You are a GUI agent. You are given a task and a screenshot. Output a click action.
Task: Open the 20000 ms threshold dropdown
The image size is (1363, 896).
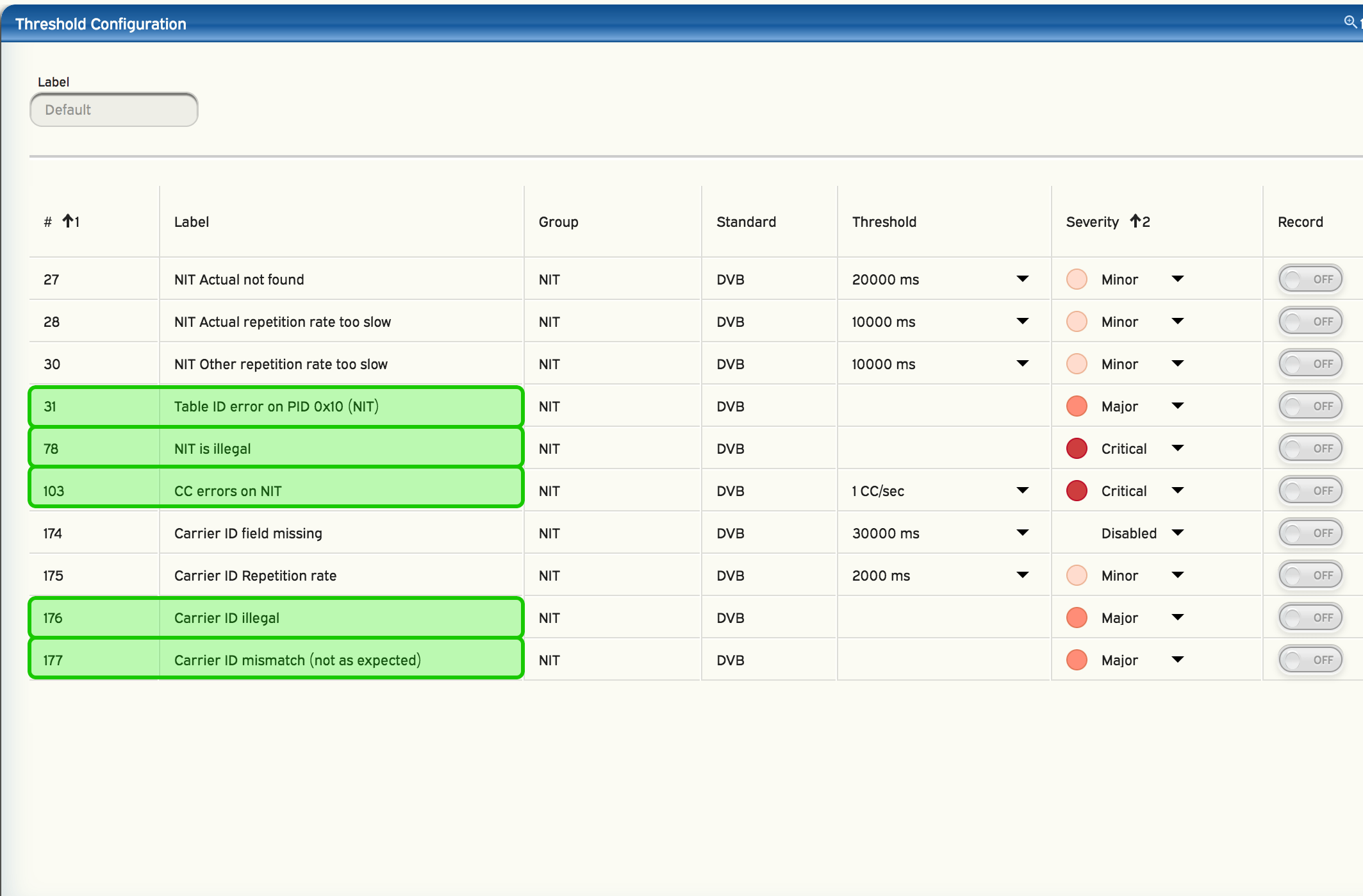tap(1022, 279)
